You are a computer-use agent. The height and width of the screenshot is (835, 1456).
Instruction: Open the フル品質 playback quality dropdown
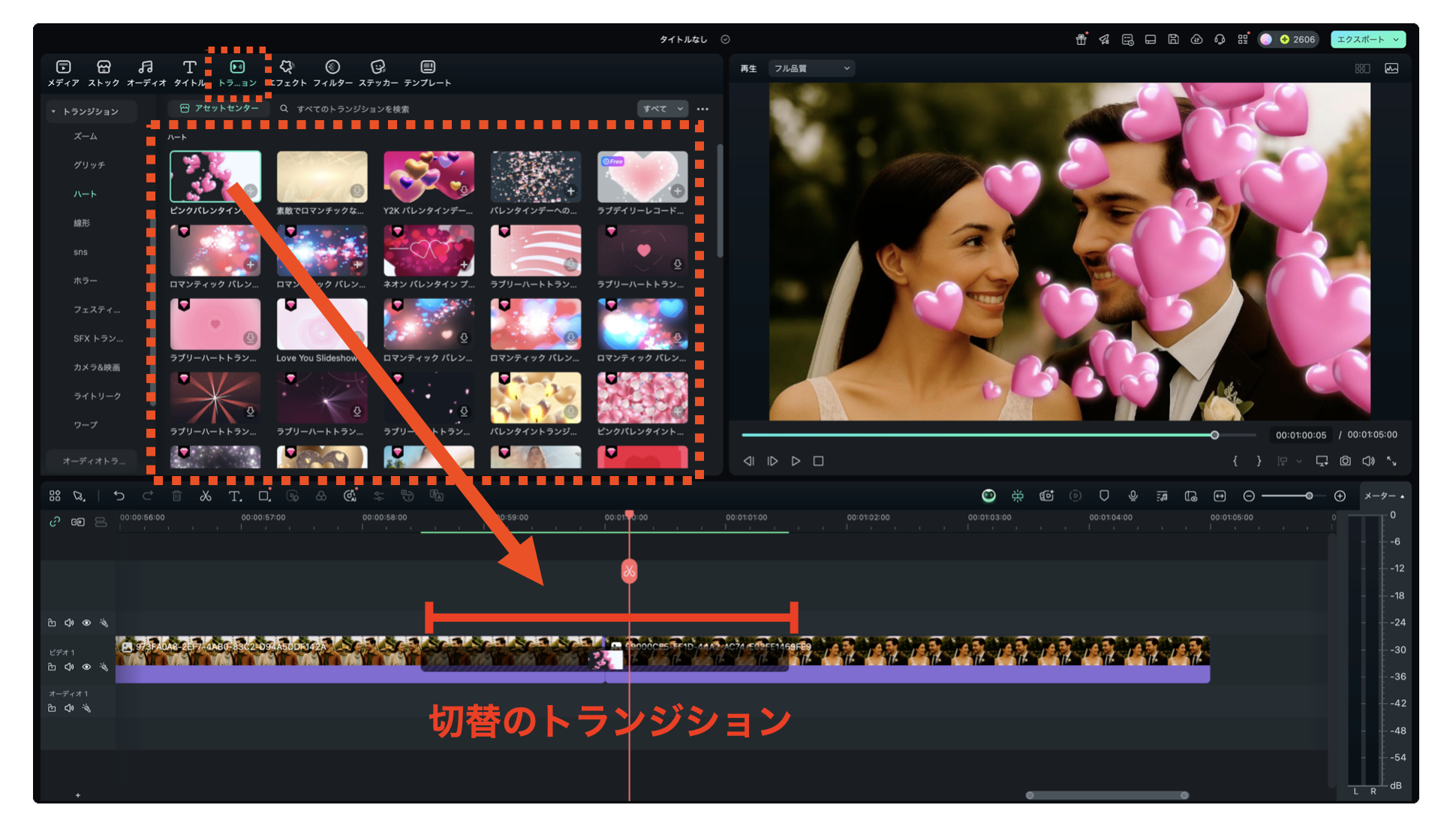click(x=812, y=68)
